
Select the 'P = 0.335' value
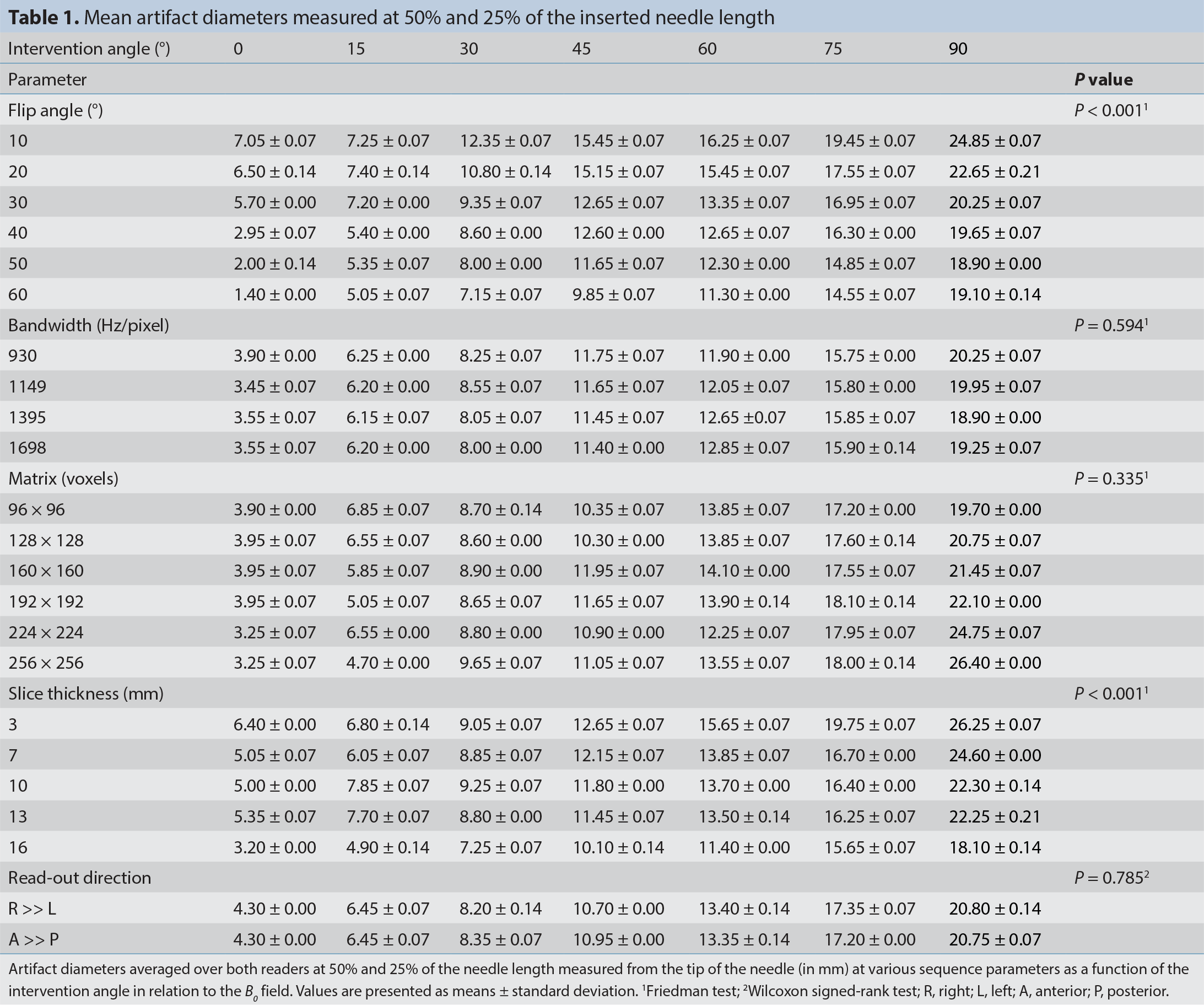click(1111, 479)
